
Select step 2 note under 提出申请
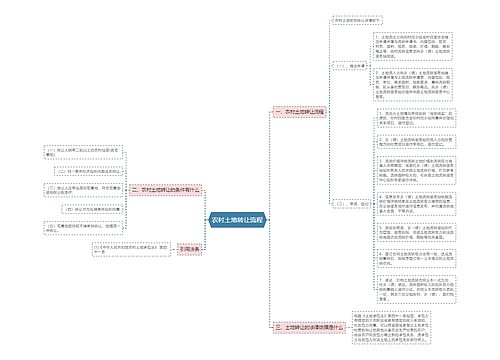tap(413, 85)
